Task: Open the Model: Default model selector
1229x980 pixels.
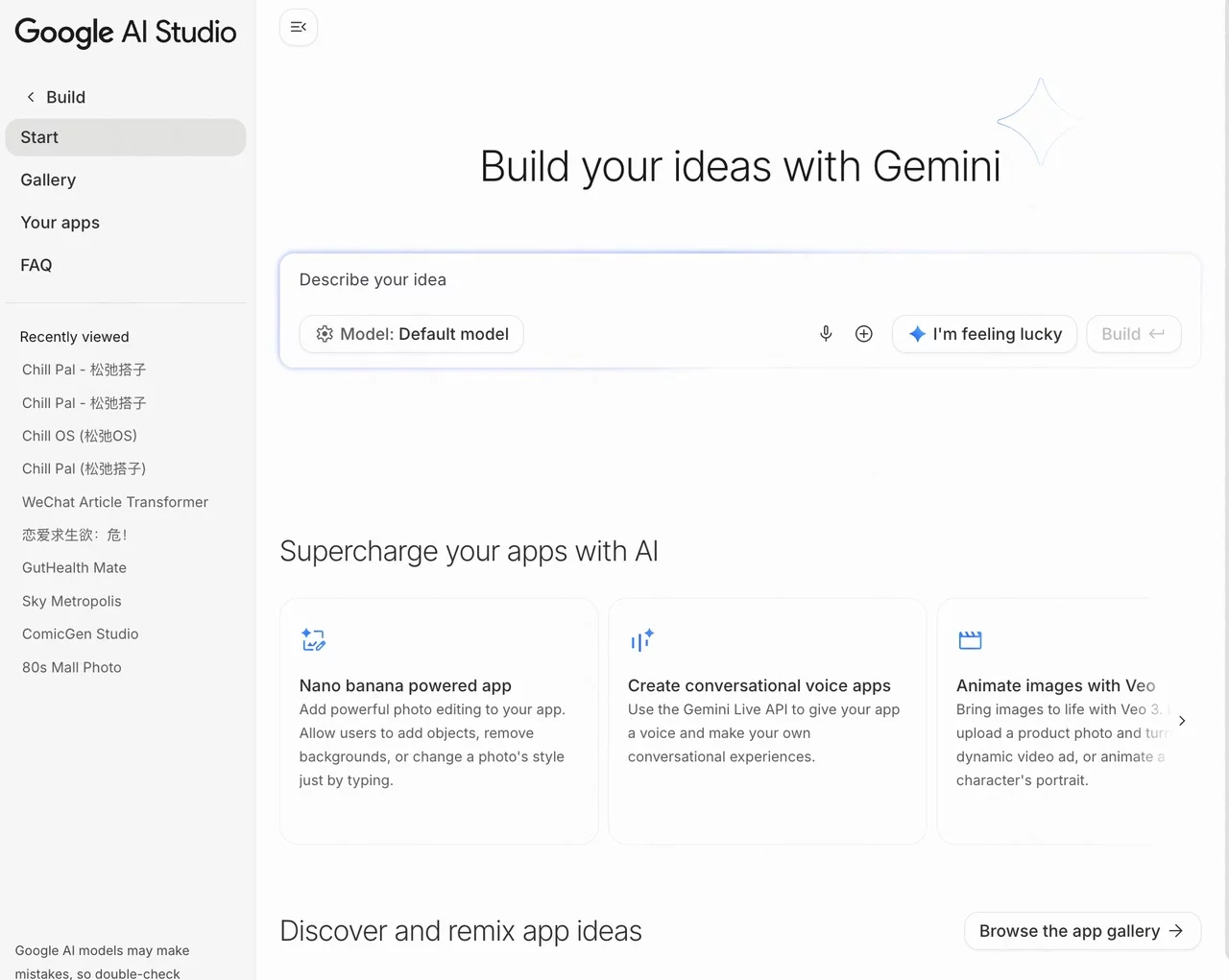Action: click(411, 334)
